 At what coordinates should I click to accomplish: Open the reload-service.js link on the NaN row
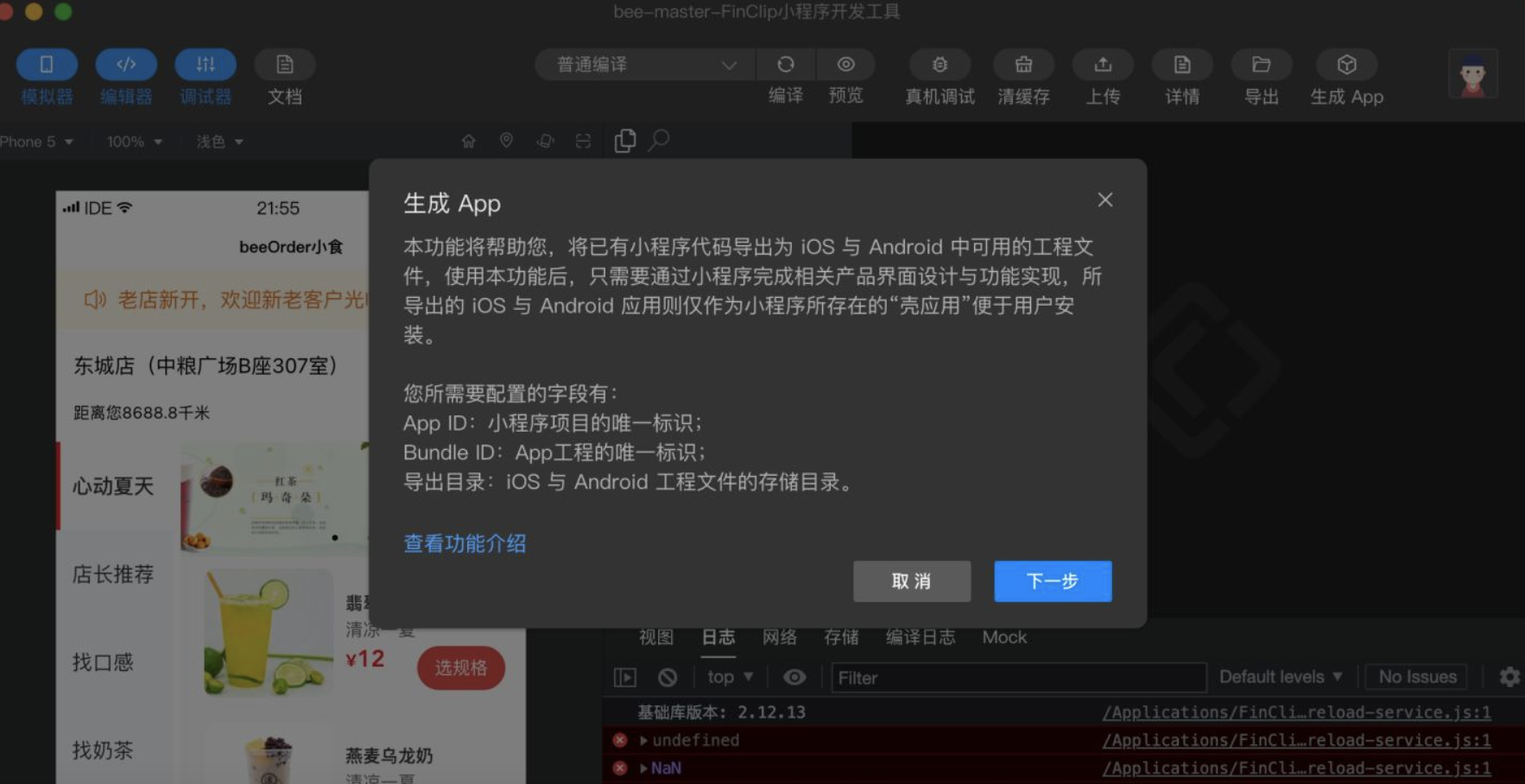tap(1296, 768)
